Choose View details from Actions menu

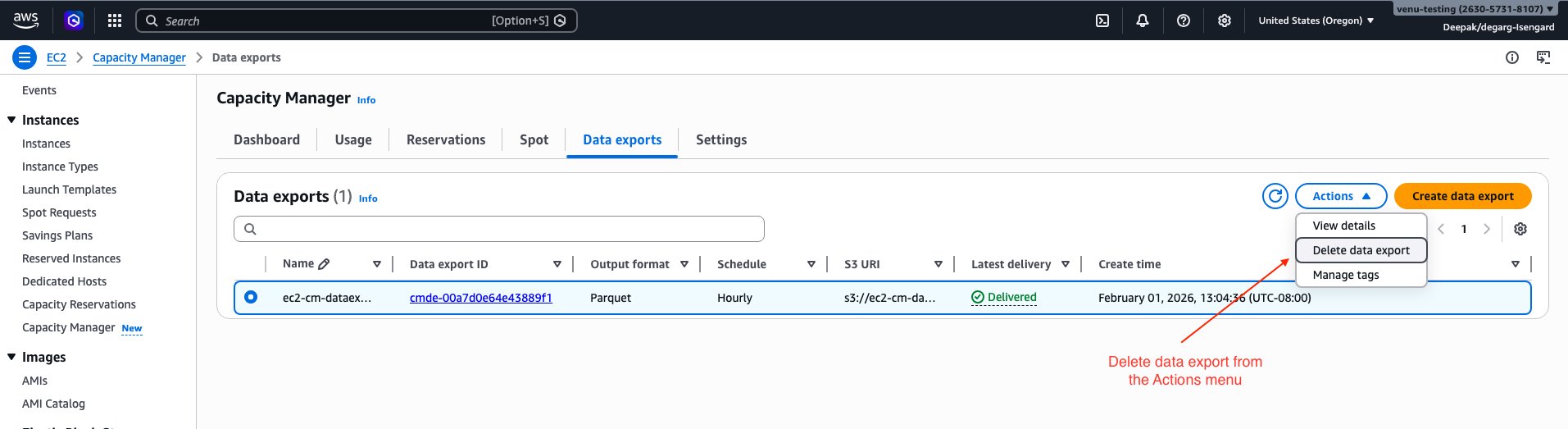click(1361, 226)
